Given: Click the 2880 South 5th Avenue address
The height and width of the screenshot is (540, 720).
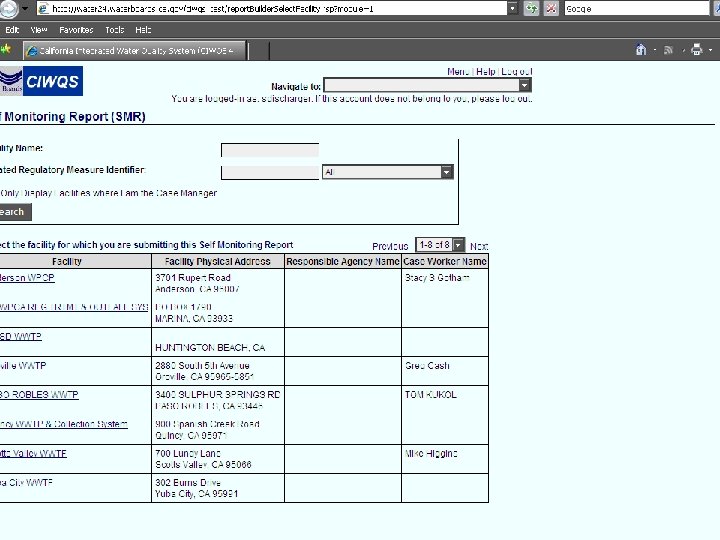Looking at the screenshot, I should pos(202,366).
